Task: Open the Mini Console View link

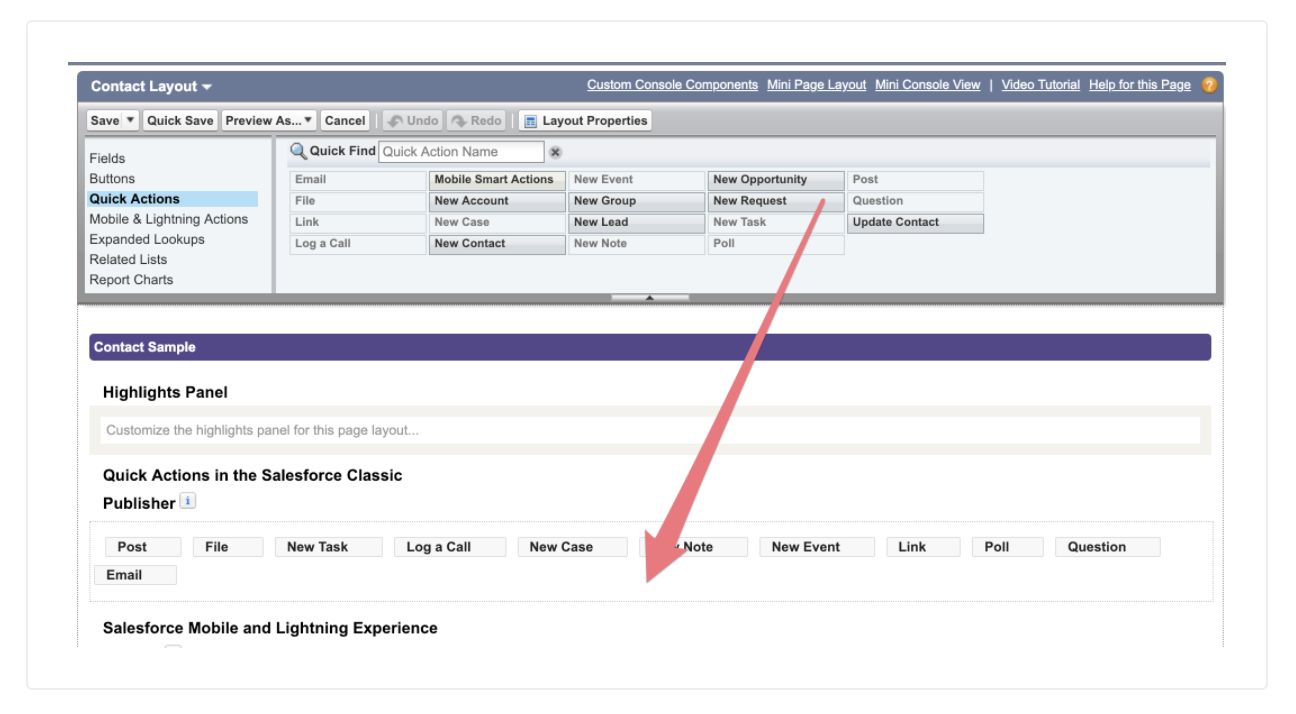Action: coord(927,85)
